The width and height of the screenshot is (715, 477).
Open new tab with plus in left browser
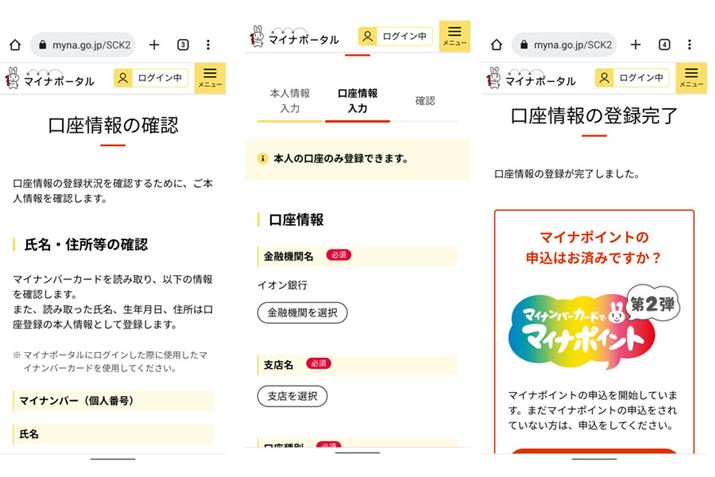(x=154, y=45)
